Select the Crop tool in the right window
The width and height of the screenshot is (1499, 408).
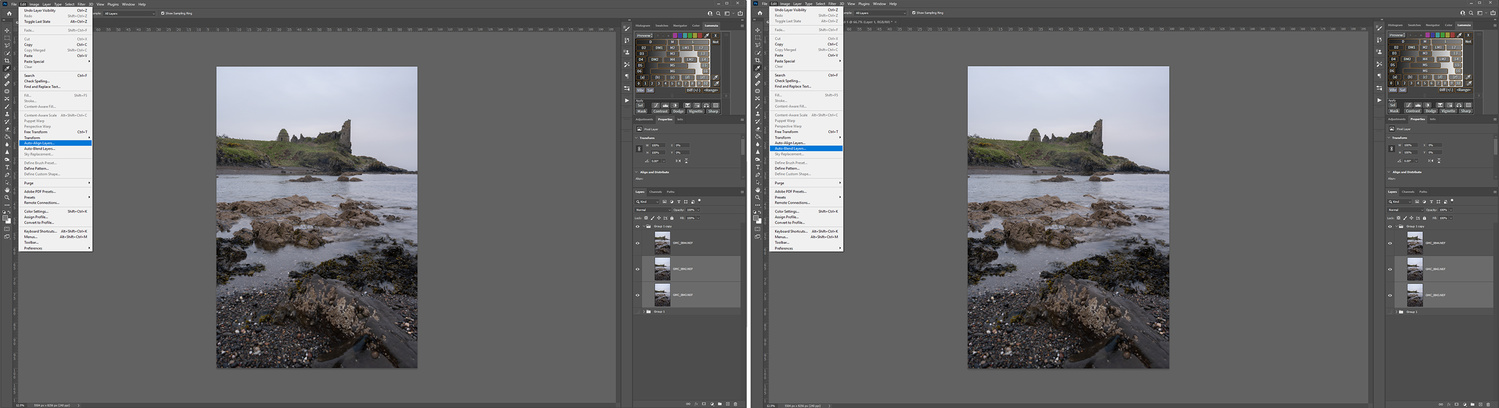click(x=757, y=60)
